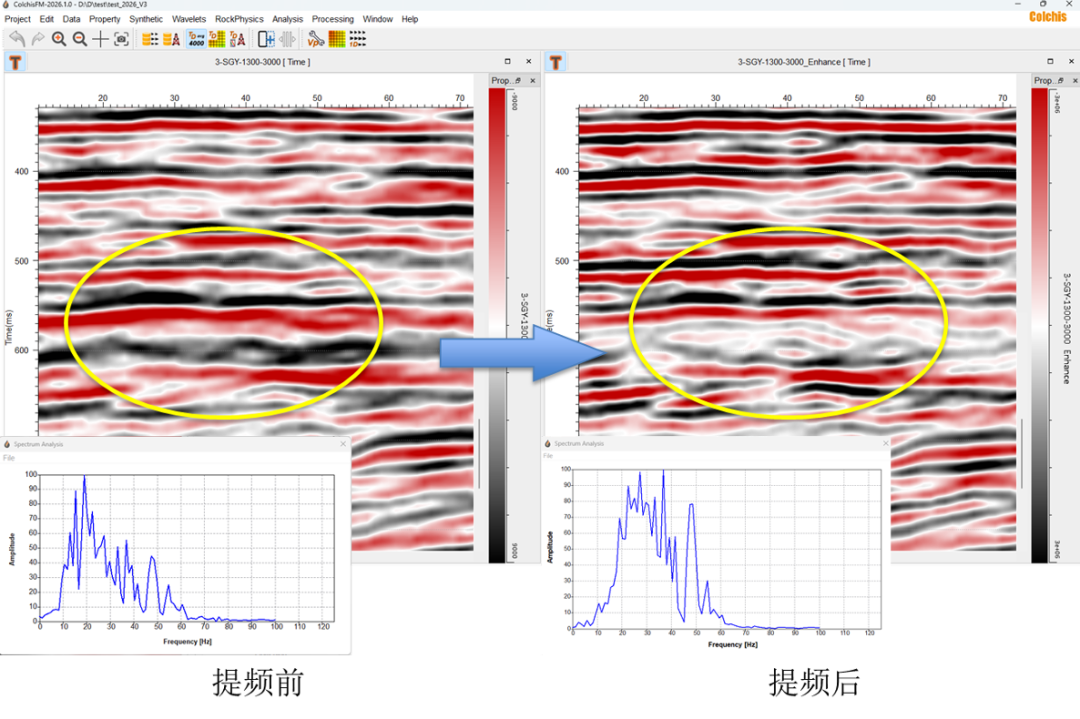Close the right Spectrum Analysis window

pyautogui.click(x=884, y=443)
